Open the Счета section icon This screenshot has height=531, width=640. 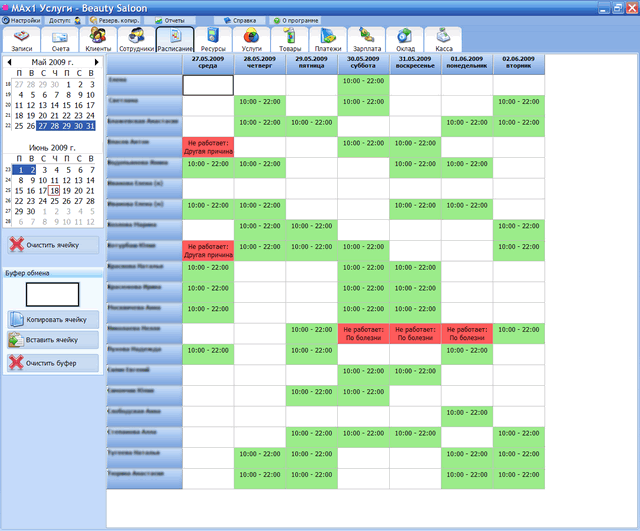pos(60,40)
